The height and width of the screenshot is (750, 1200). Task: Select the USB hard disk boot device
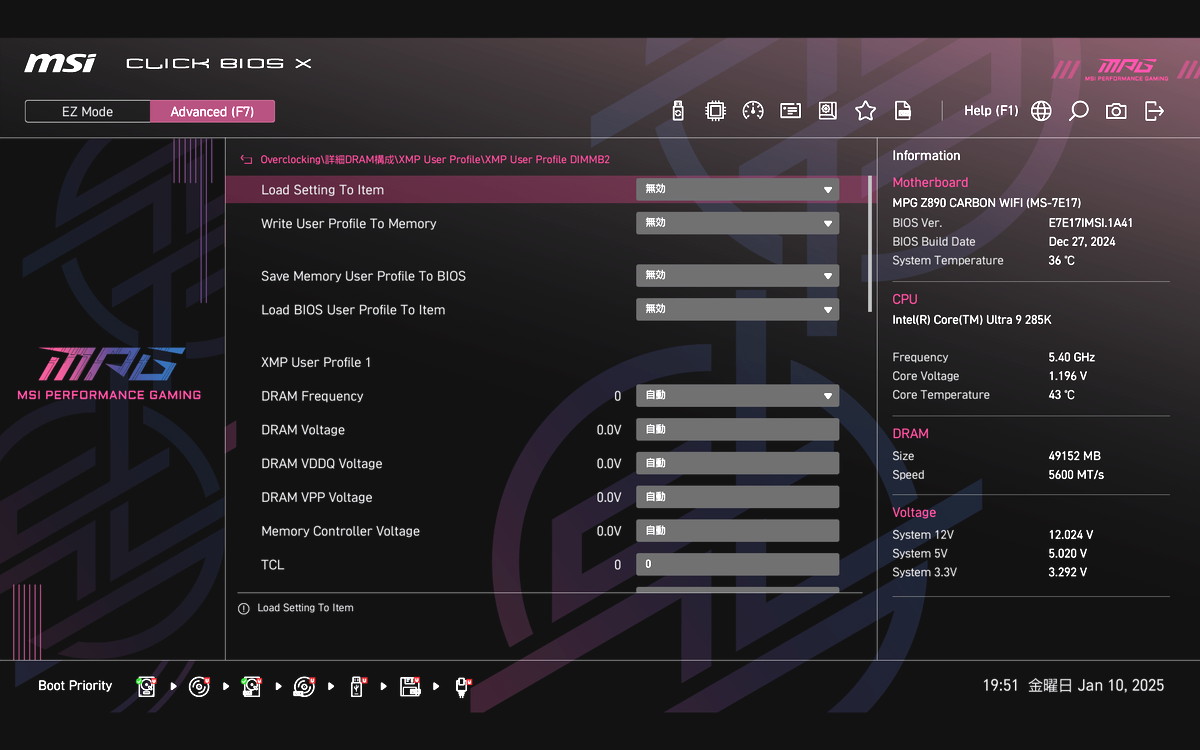(252, 686)
